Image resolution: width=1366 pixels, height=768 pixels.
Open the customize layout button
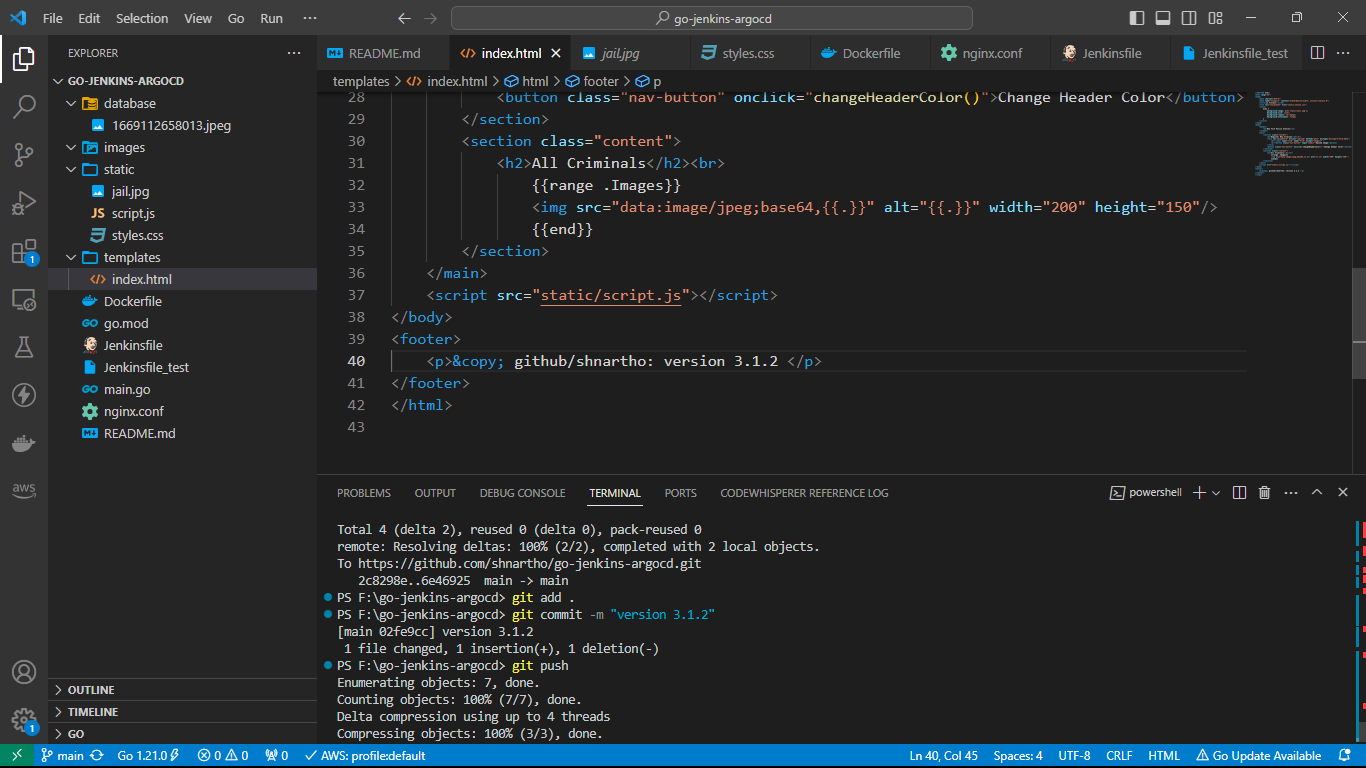(1215, 18)
